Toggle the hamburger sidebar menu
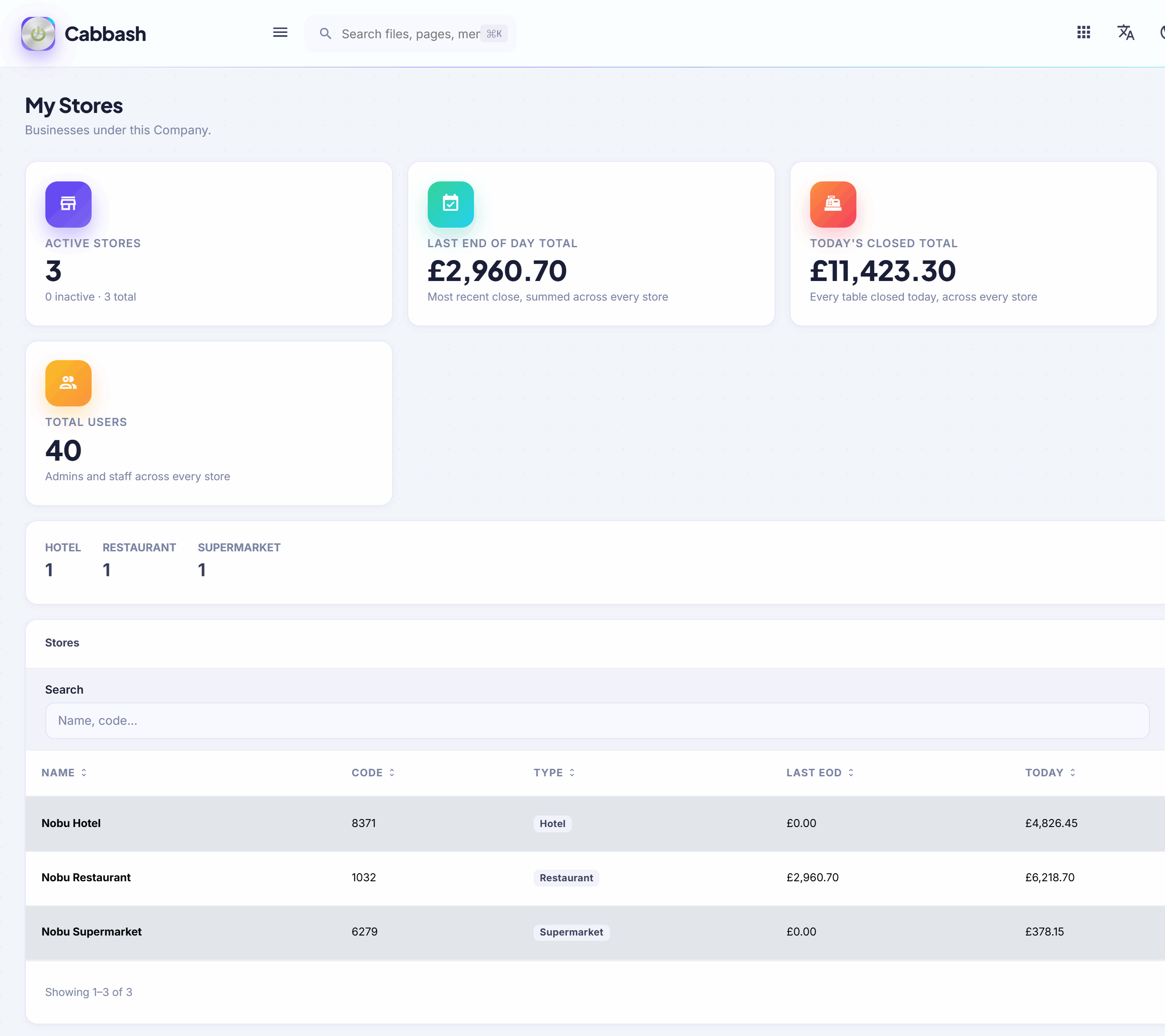1165x1036 pixels. click(280, 32)
